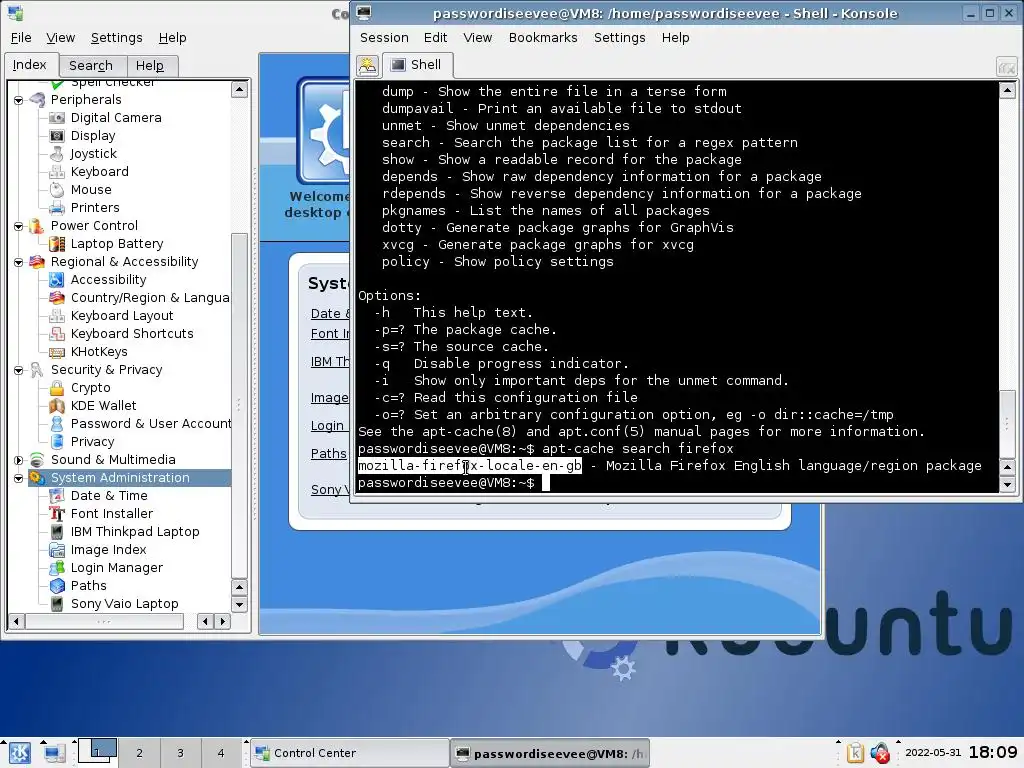This screenshot has width=1024, height=768.
Task: Click the Login Manager icon
Action: [x=57, y=568]
